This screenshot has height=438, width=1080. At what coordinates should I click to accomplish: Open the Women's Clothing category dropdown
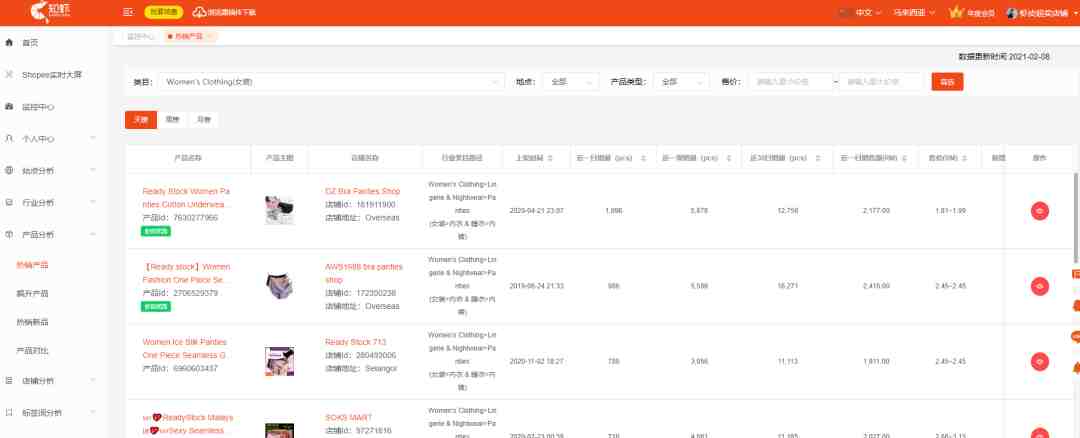coord(331,82)
